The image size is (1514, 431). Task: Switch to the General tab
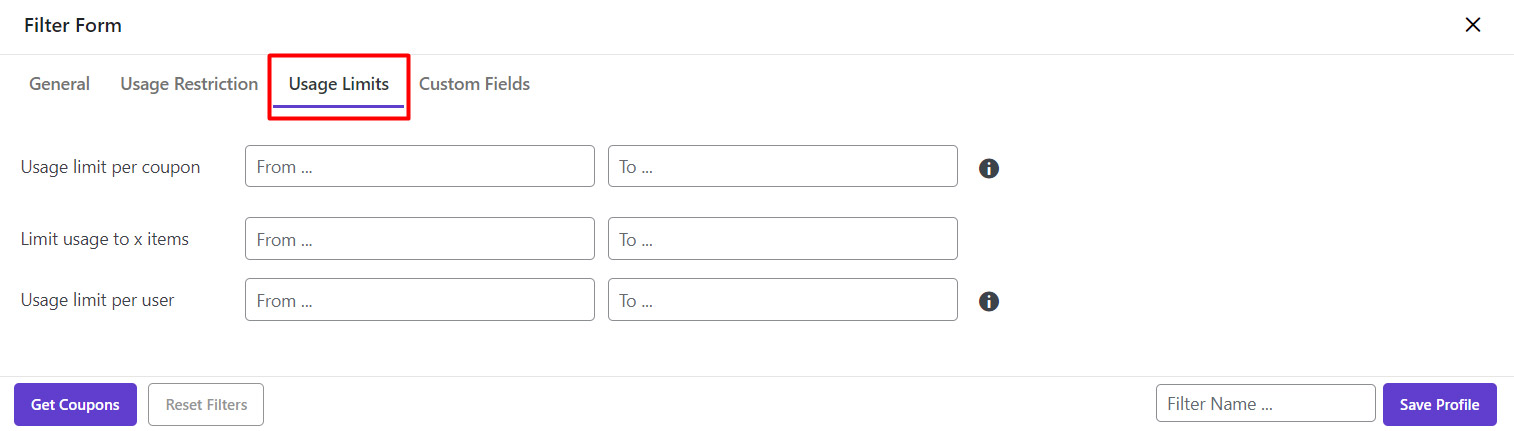click(59, 84)
